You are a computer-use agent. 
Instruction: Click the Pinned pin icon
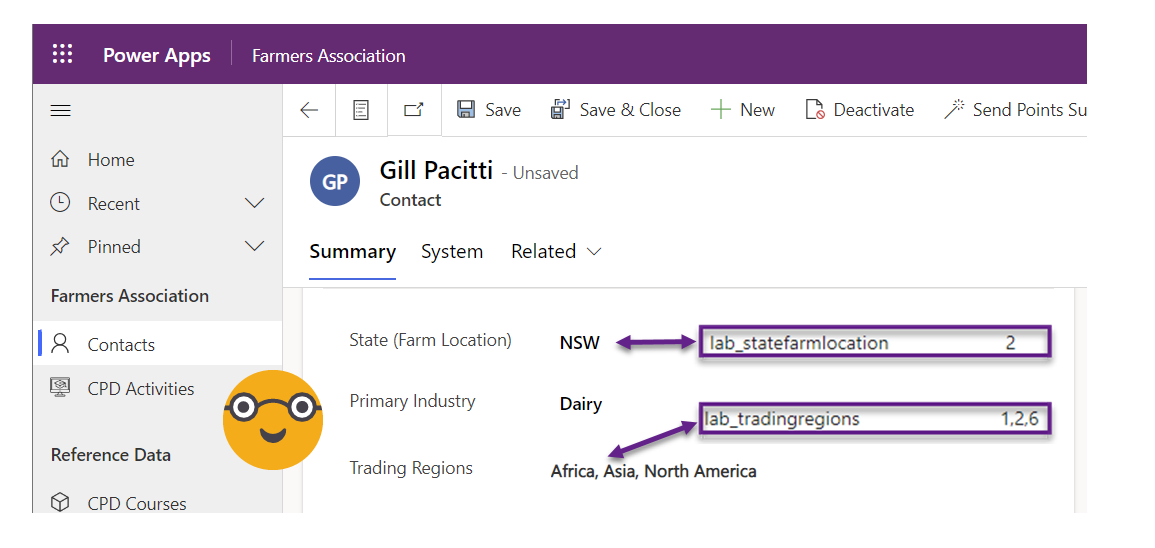coord(60,247)
